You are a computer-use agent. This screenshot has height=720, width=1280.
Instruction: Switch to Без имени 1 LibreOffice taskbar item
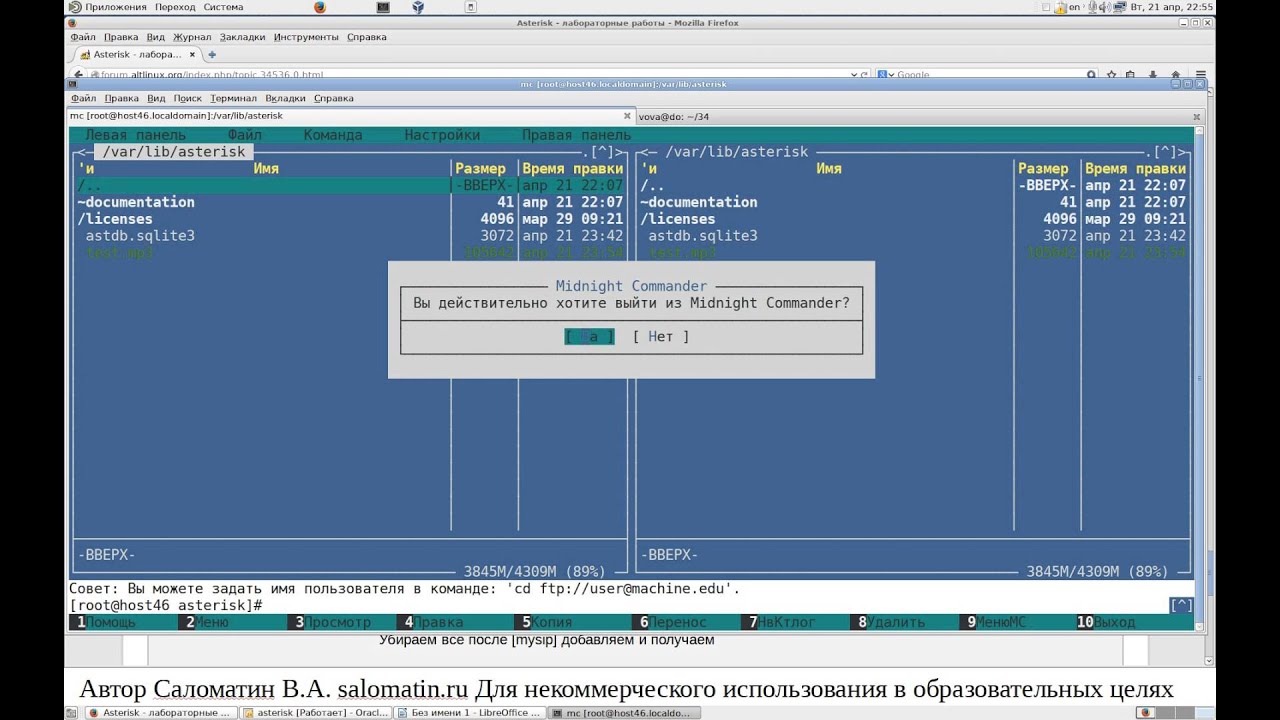pos(469,713)
